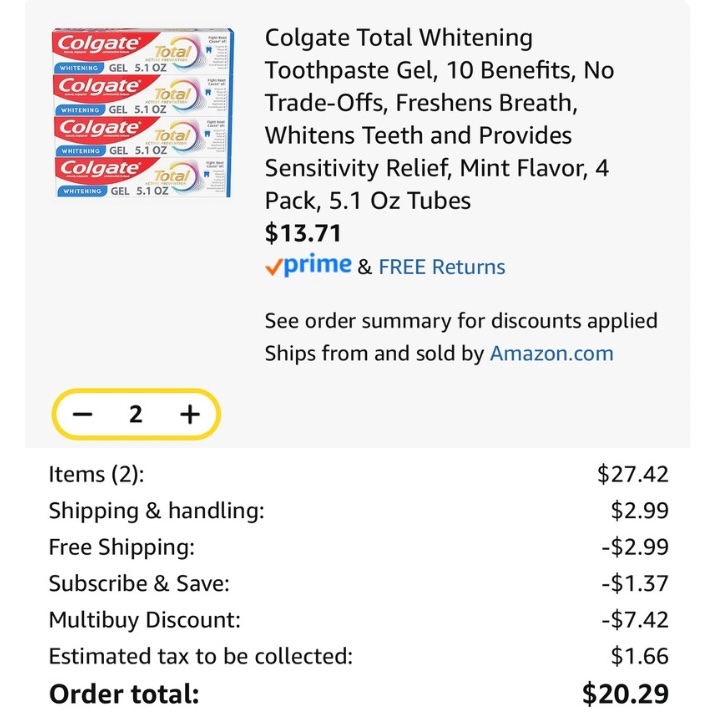
Task: Open the Colgate Total Whitening product title
Action: tap(440, 119)
